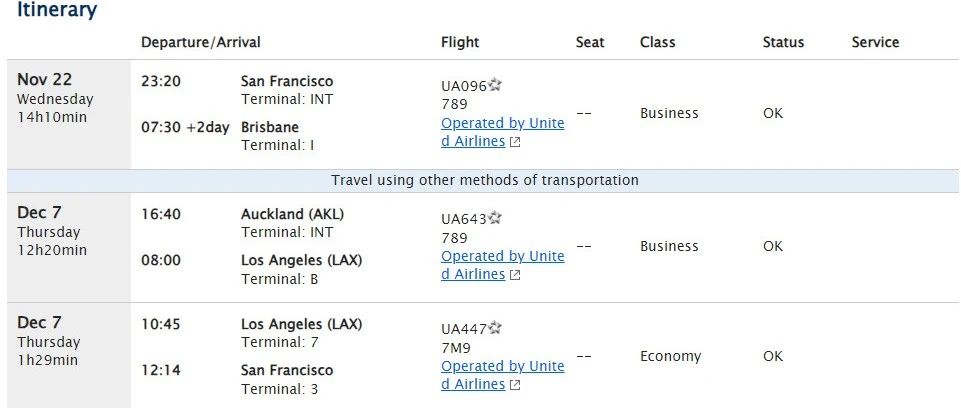Open Operated by United Airlines link for UA447
961x408 pixels.
(503, 376)
